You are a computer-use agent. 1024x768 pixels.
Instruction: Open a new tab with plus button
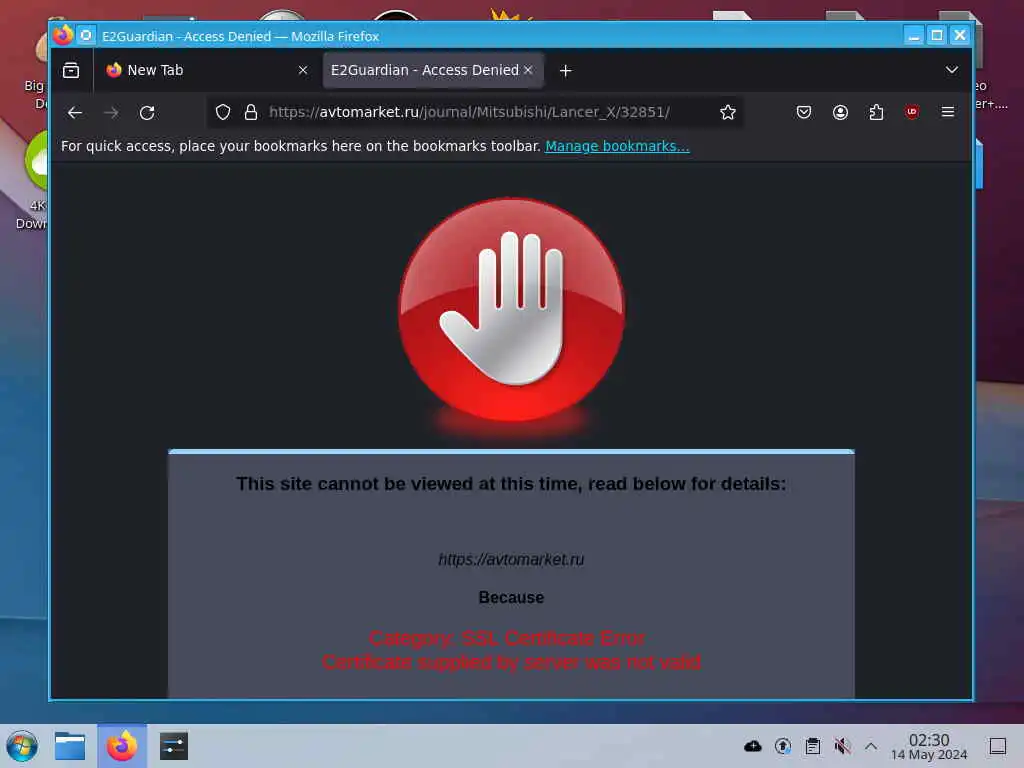566,71
